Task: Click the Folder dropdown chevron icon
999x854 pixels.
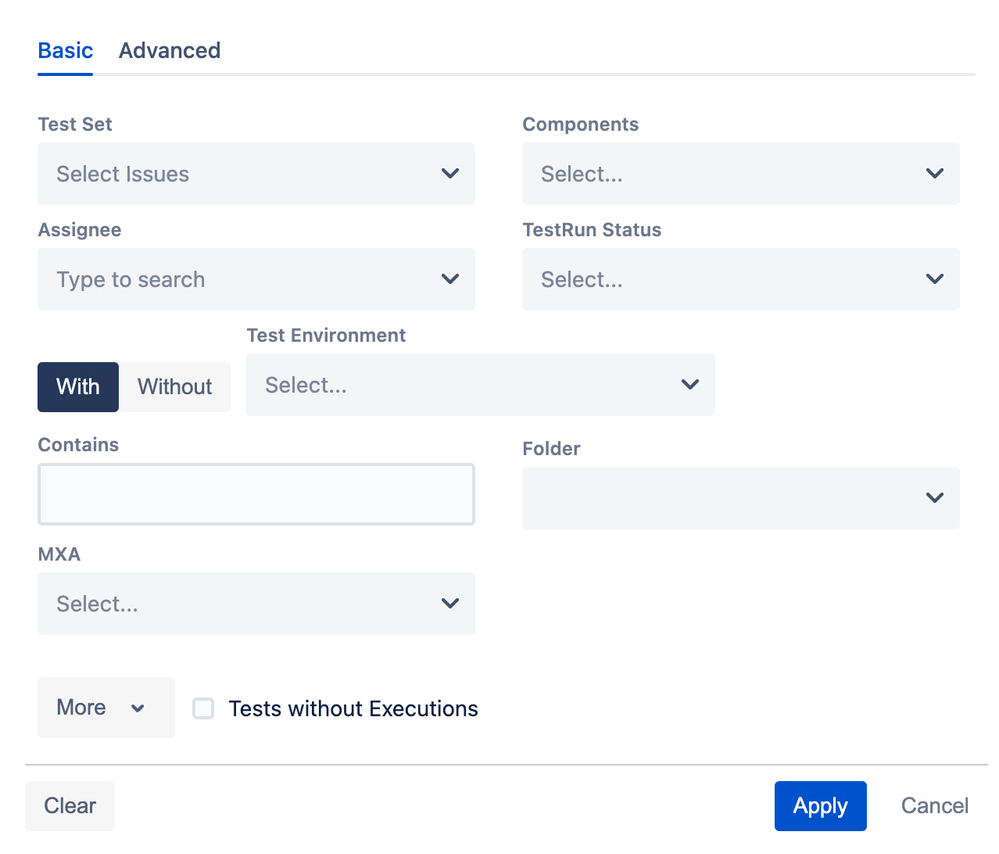Action: [935, 498]
